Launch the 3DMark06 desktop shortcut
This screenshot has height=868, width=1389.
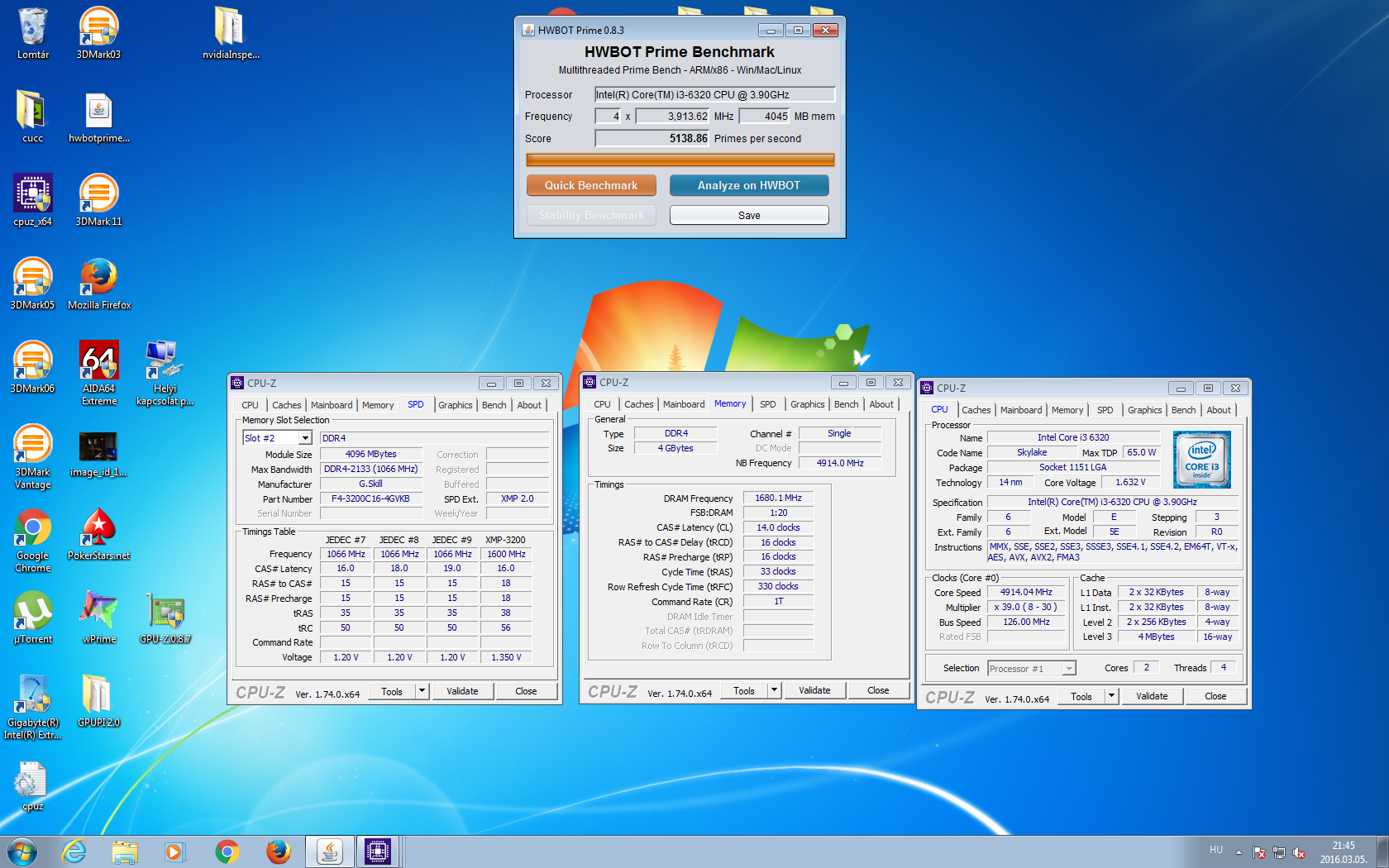click(x=33, y=367)
